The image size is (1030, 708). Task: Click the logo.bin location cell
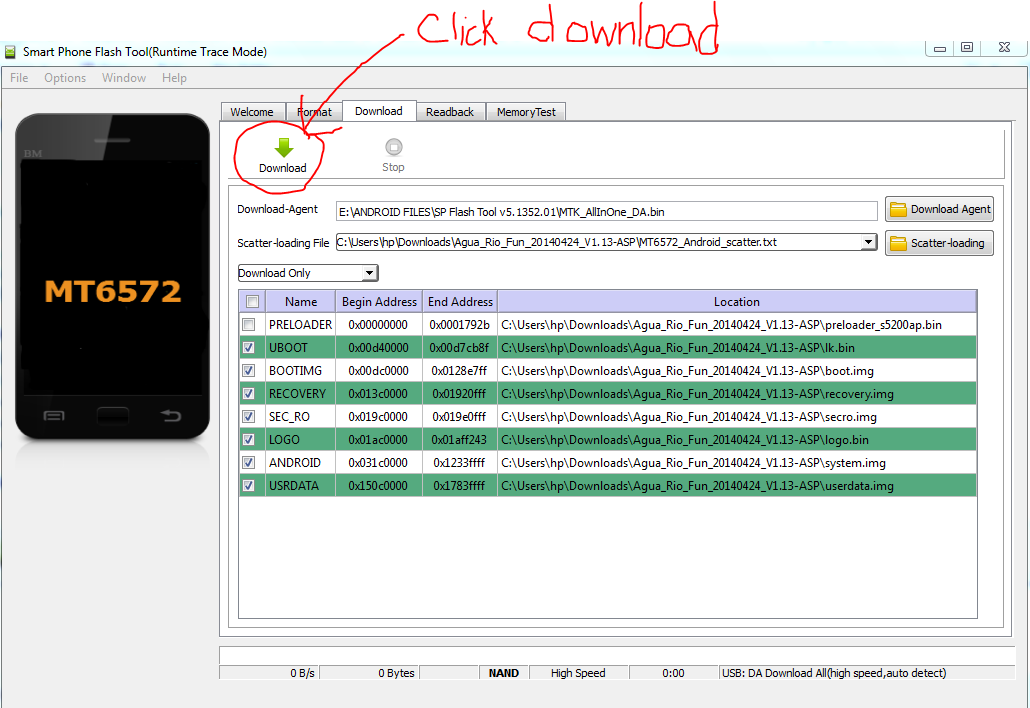tap(736, 439)
